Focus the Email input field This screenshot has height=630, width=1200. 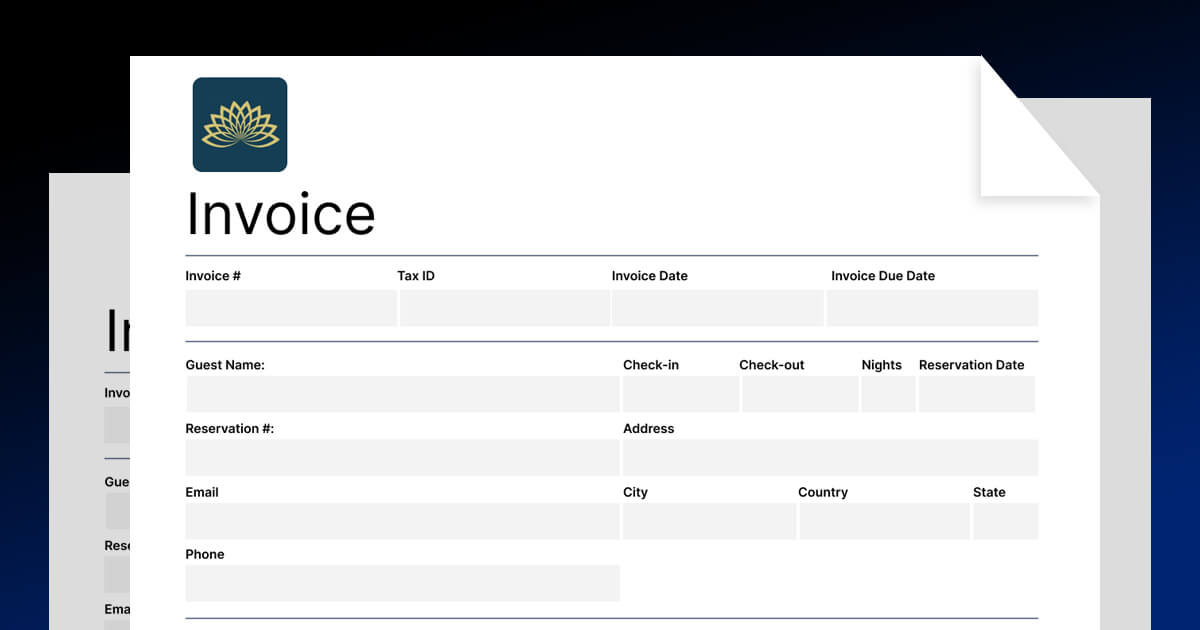tap(402, 521)
